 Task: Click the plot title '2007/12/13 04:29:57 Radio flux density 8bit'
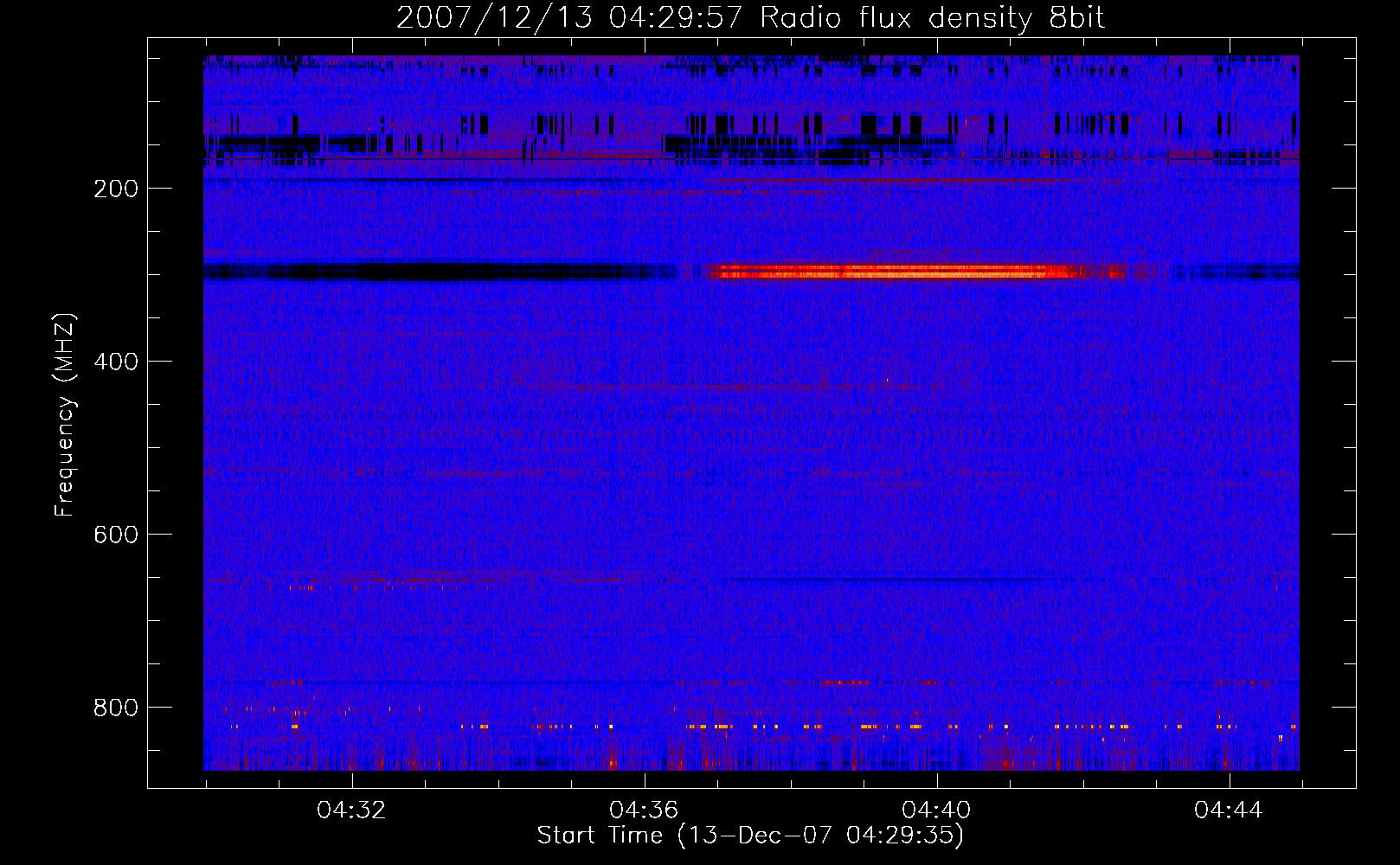point(750,17)
